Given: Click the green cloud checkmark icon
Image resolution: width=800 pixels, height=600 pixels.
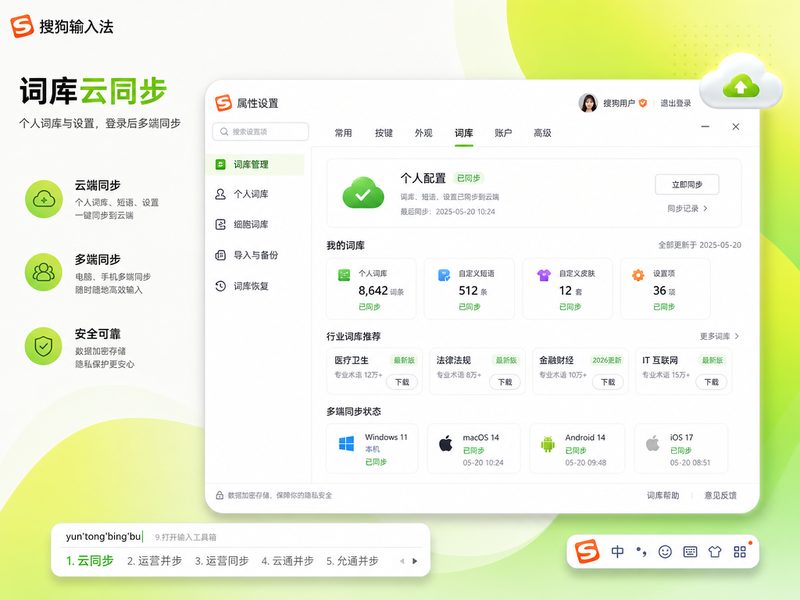Looking at the screenshot, I should coord(363,193).
